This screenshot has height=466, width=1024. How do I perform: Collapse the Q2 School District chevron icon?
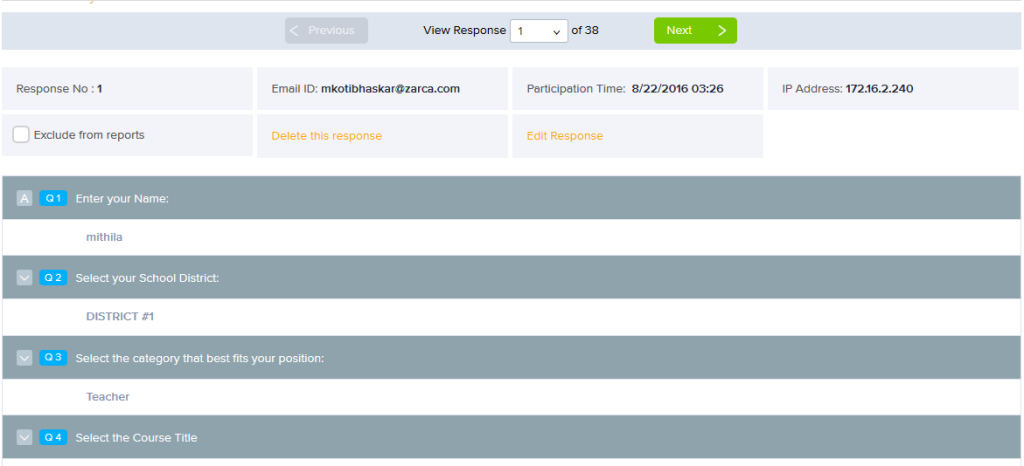(x=25, y=277)
